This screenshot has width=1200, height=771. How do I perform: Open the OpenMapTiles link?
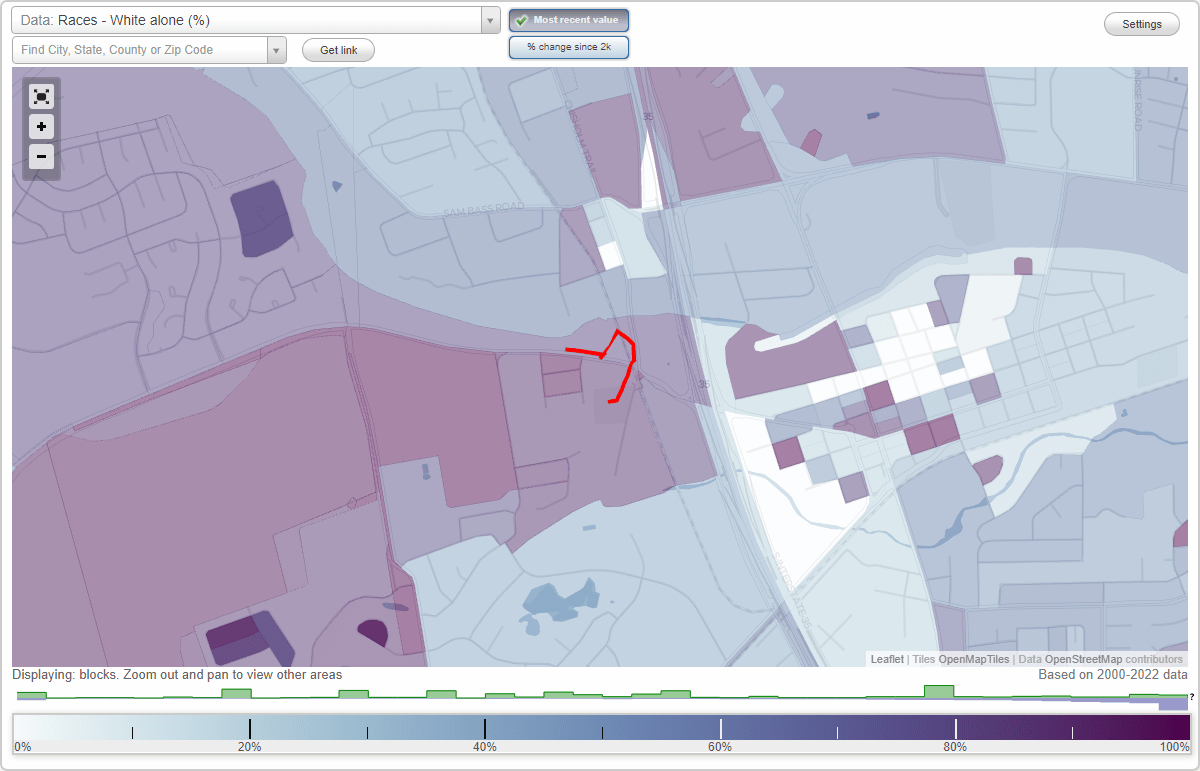[974, 659]
